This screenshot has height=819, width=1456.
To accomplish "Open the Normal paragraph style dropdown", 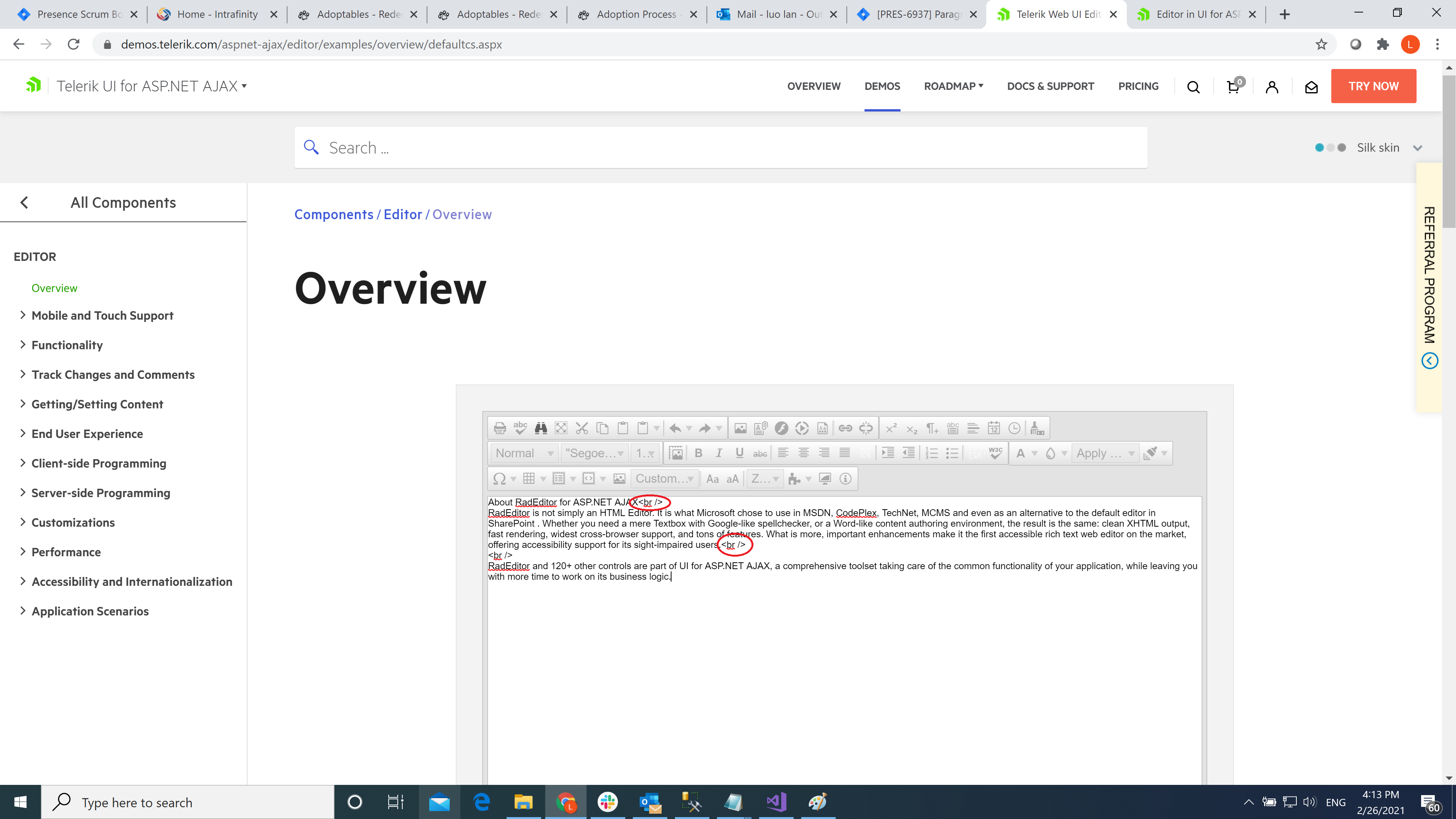I will pyautogui.click(x=523, y=453).
